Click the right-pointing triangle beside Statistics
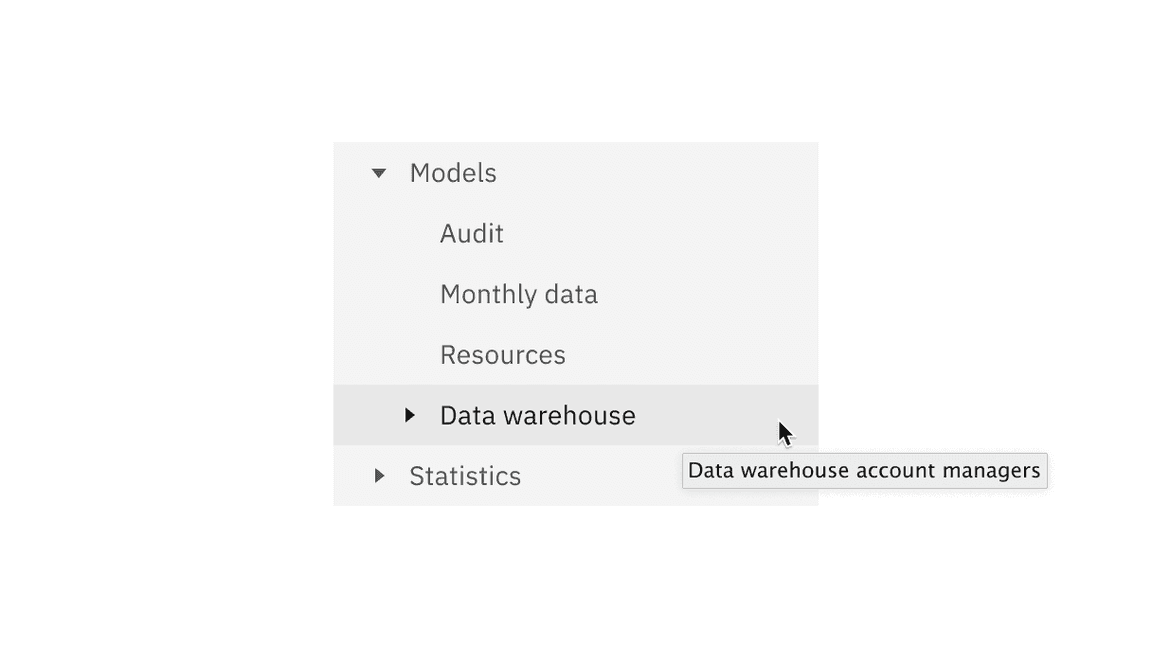1152x648 pixels. [379, 476]
